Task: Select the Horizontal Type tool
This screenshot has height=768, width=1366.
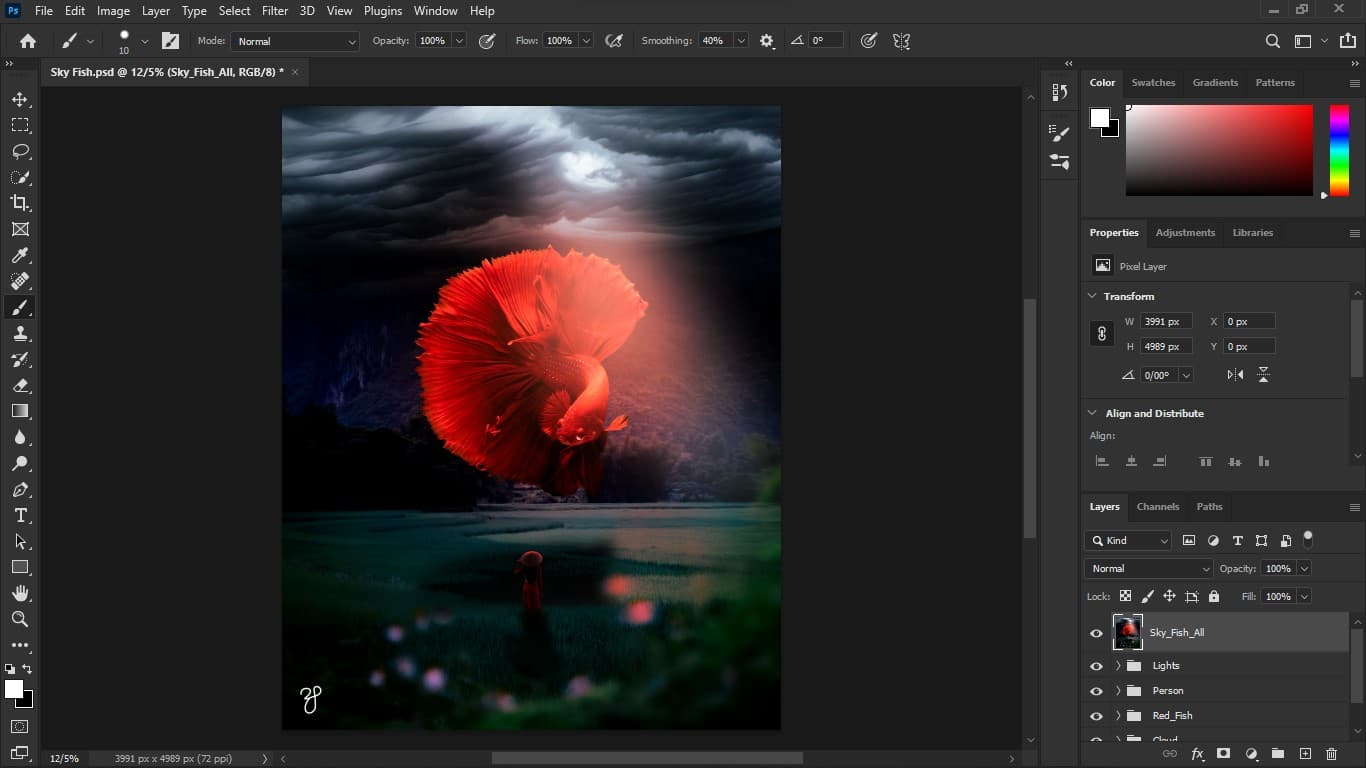Action: tap(20, 515)
